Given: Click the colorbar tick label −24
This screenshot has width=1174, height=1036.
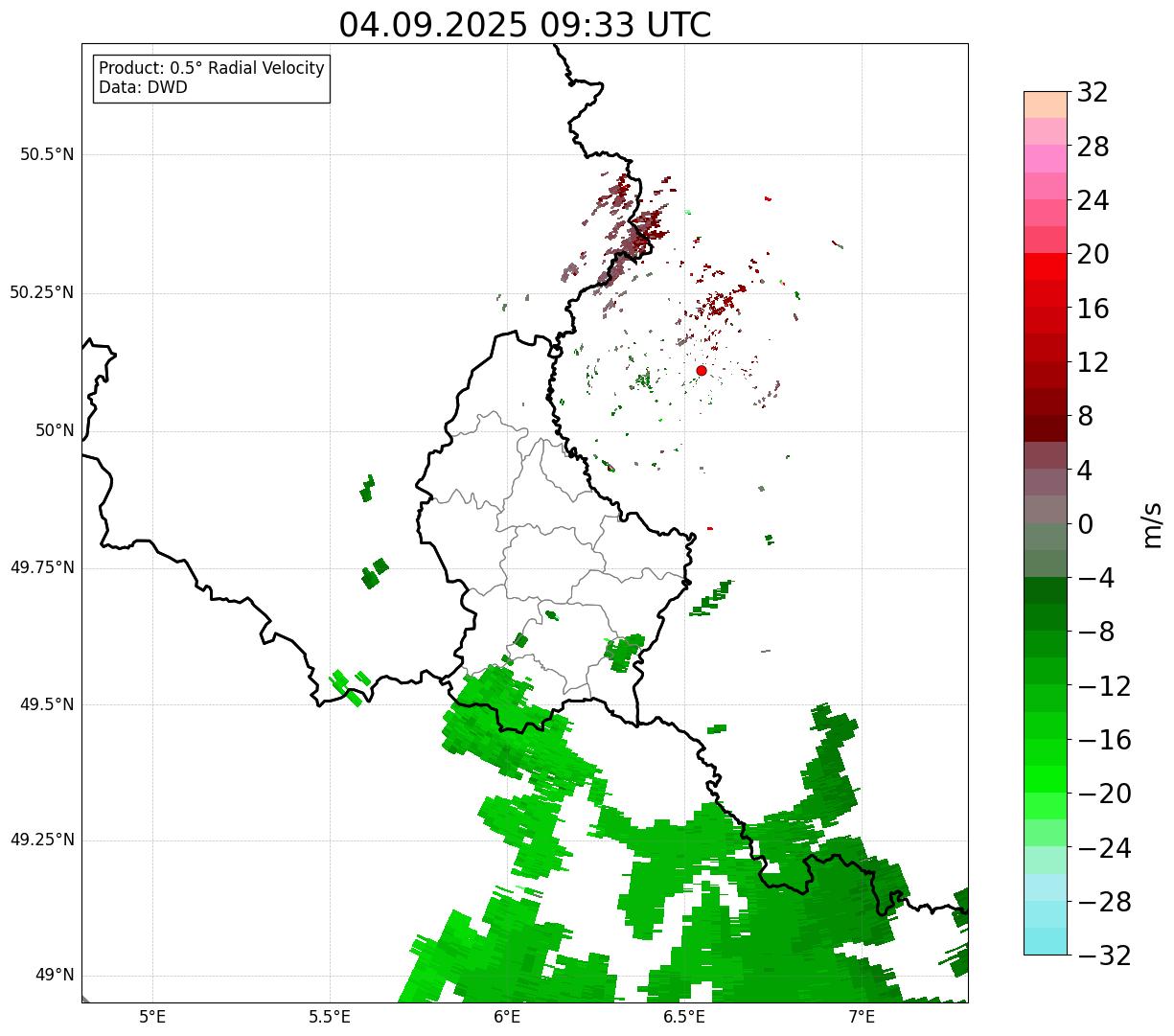Looking at the screenshot, I should pos(1103,847).
